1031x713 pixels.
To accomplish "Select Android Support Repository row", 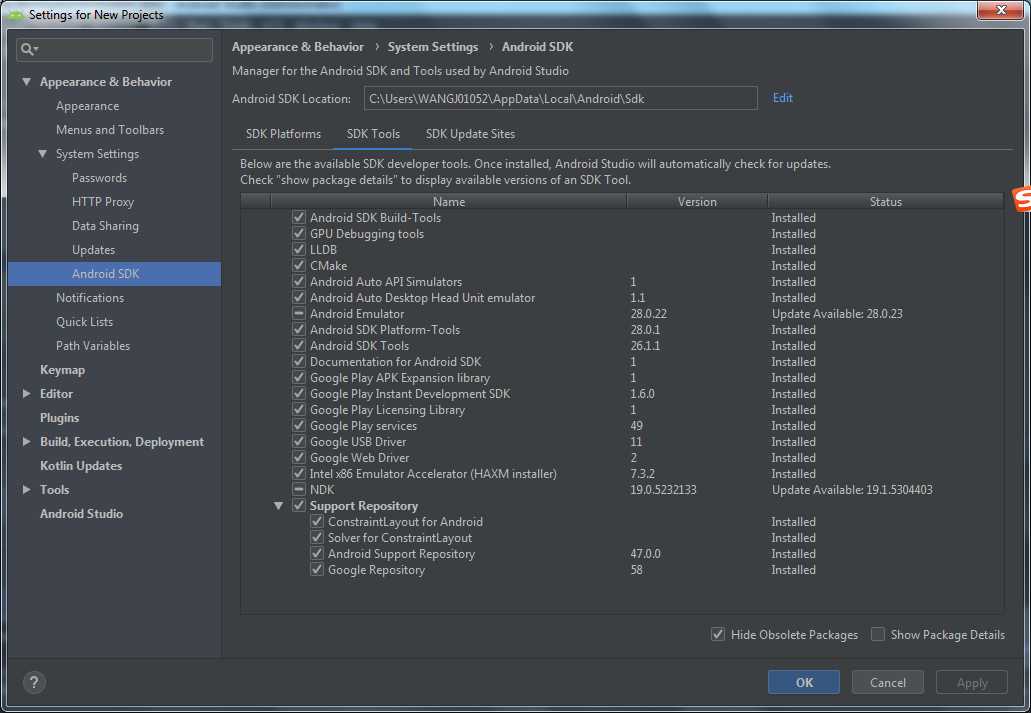I will (x=622, y=554).
